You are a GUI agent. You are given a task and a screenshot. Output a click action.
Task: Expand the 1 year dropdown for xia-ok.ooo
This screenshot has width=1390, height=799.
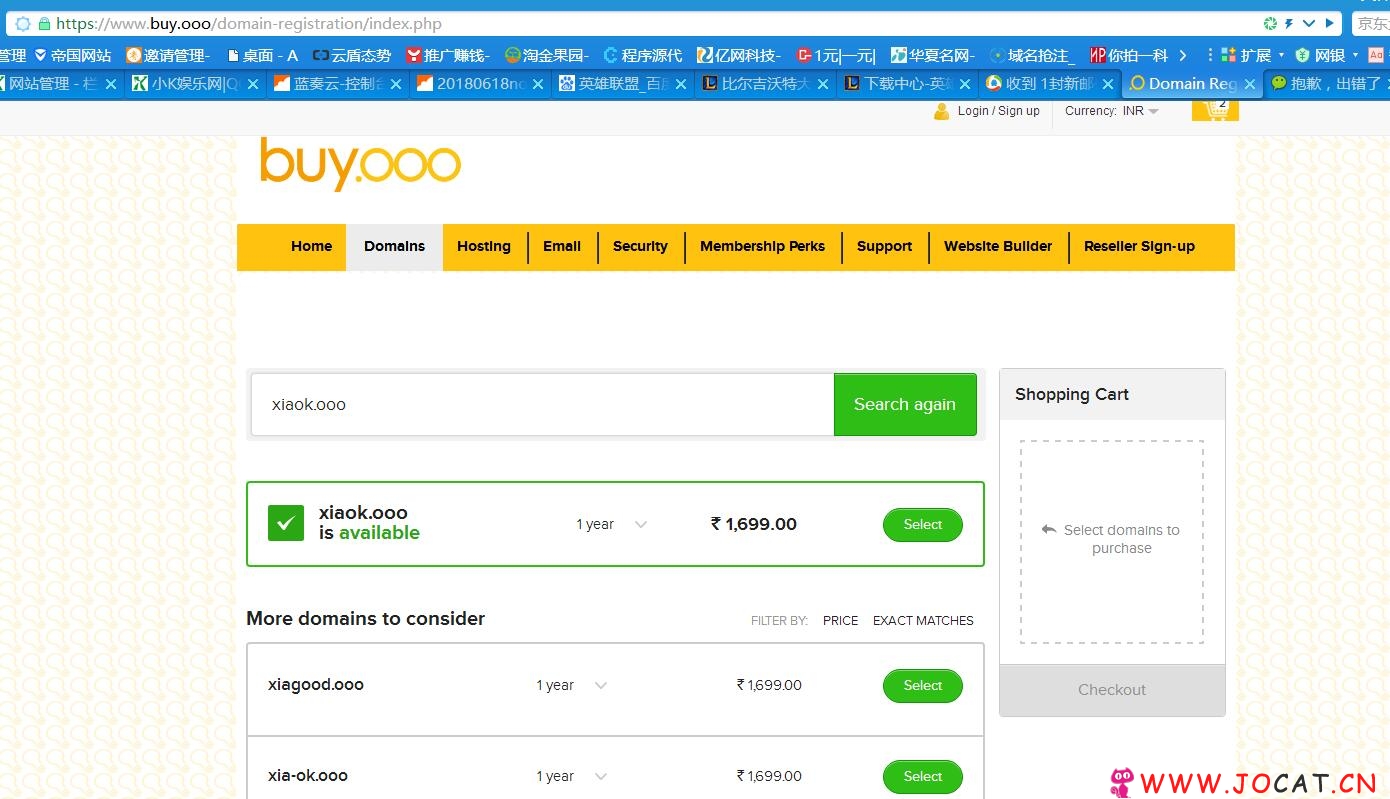572,776
